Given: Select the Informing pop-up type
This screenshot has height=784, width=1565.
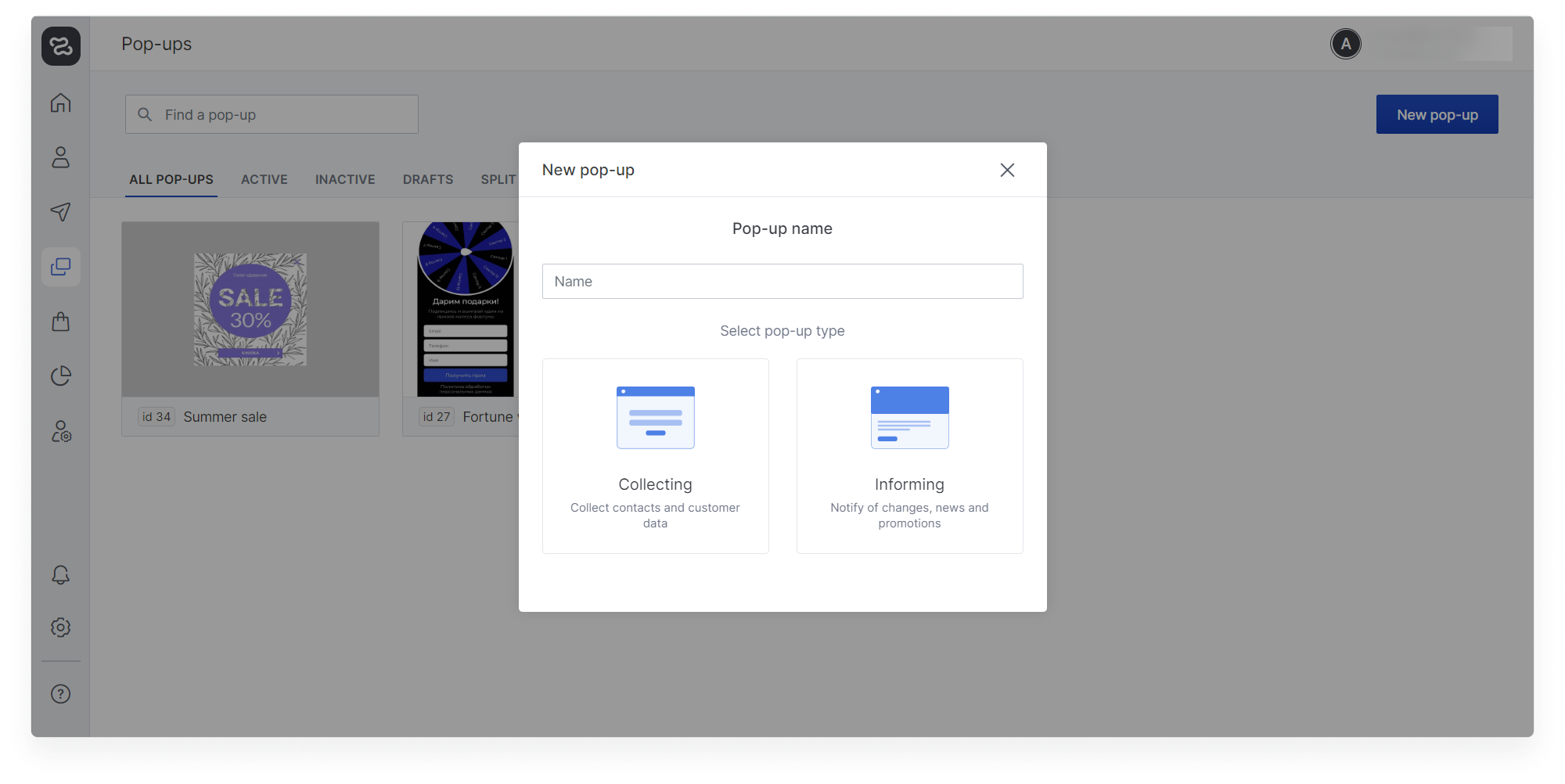Looking at the screenshot, I should point(909,456).
